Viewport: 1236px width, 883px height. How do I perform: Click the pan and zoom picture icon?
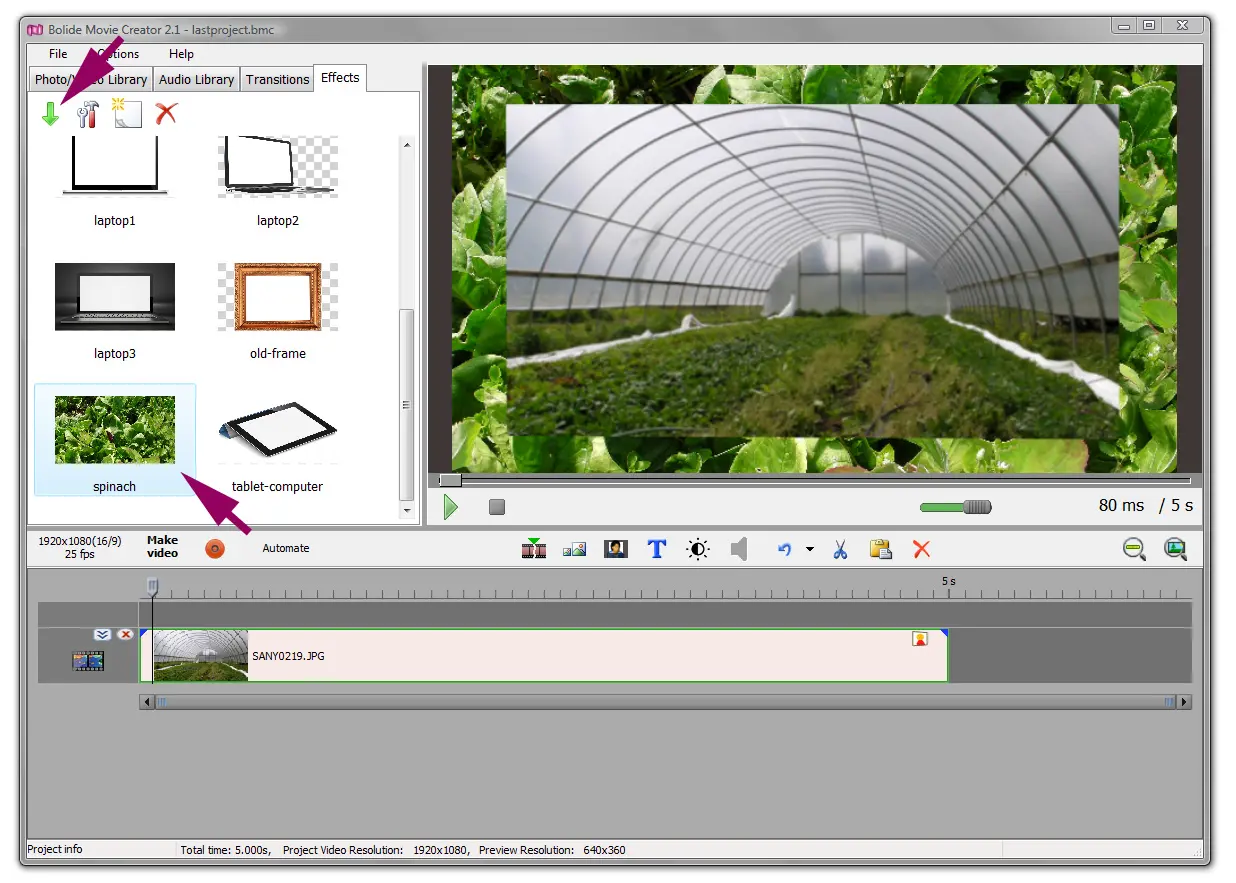pyautogui.click(x=574, y=549)
